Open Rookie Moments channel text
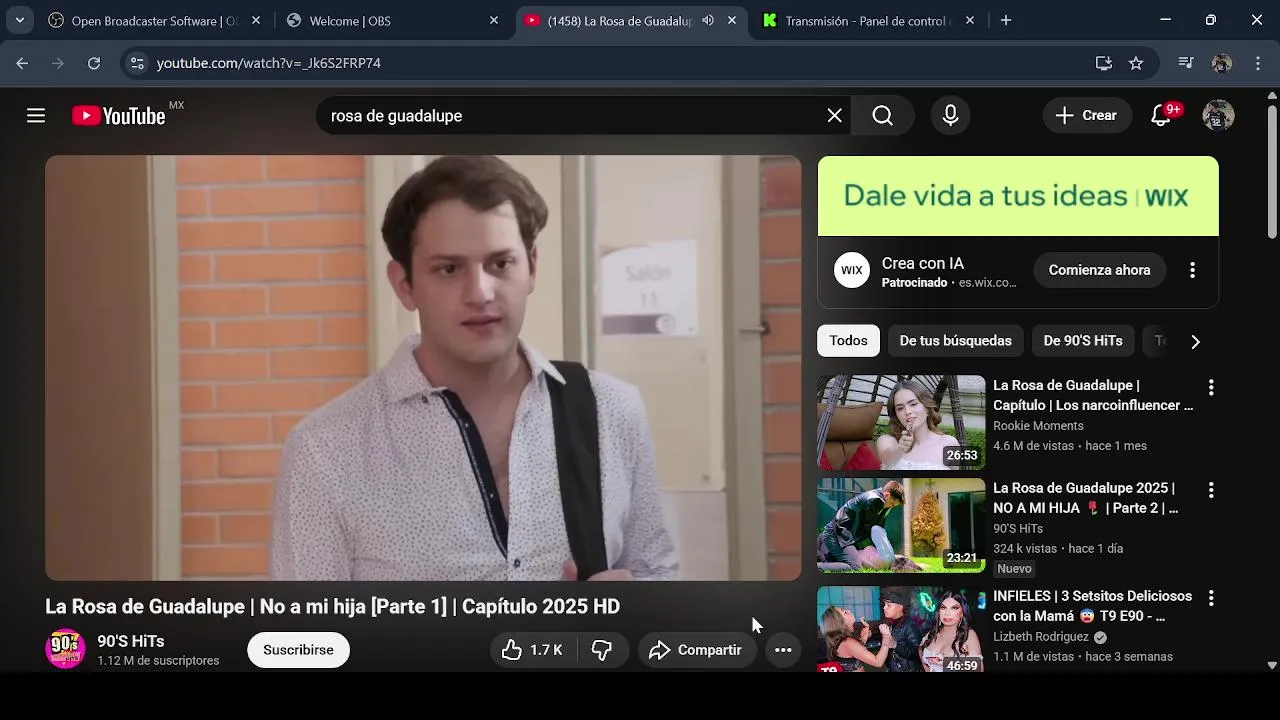The width and height of the screenshot is (1280, 720). point(1038,426)
